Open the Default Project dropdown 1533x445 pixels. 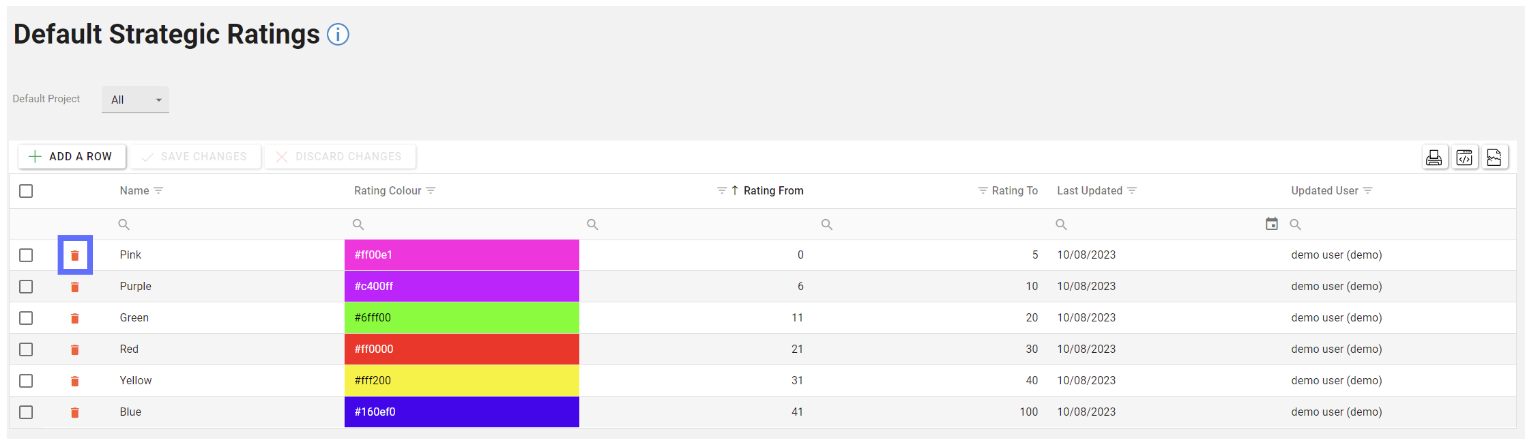point(136,100)
